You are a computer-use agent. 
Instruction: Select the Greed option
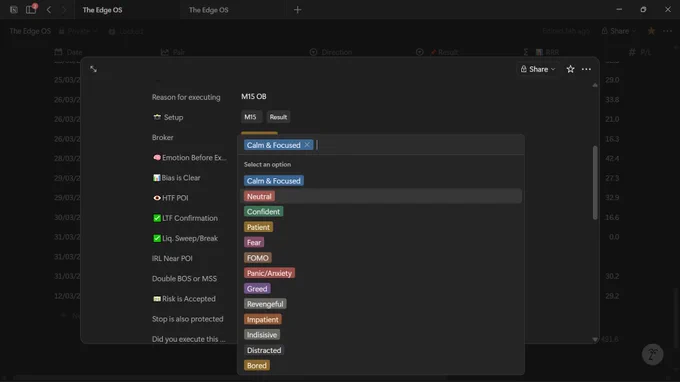(257, 289)
